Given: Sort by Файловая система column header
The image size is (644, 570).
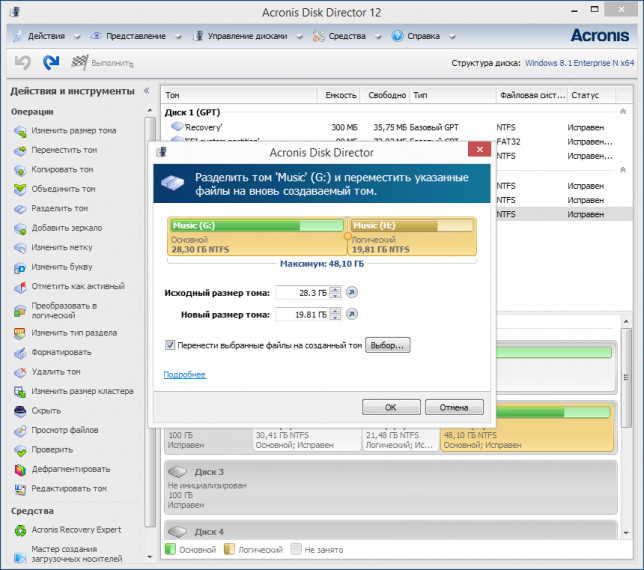Looking at the screenshot, I should (x=532, y=95).
